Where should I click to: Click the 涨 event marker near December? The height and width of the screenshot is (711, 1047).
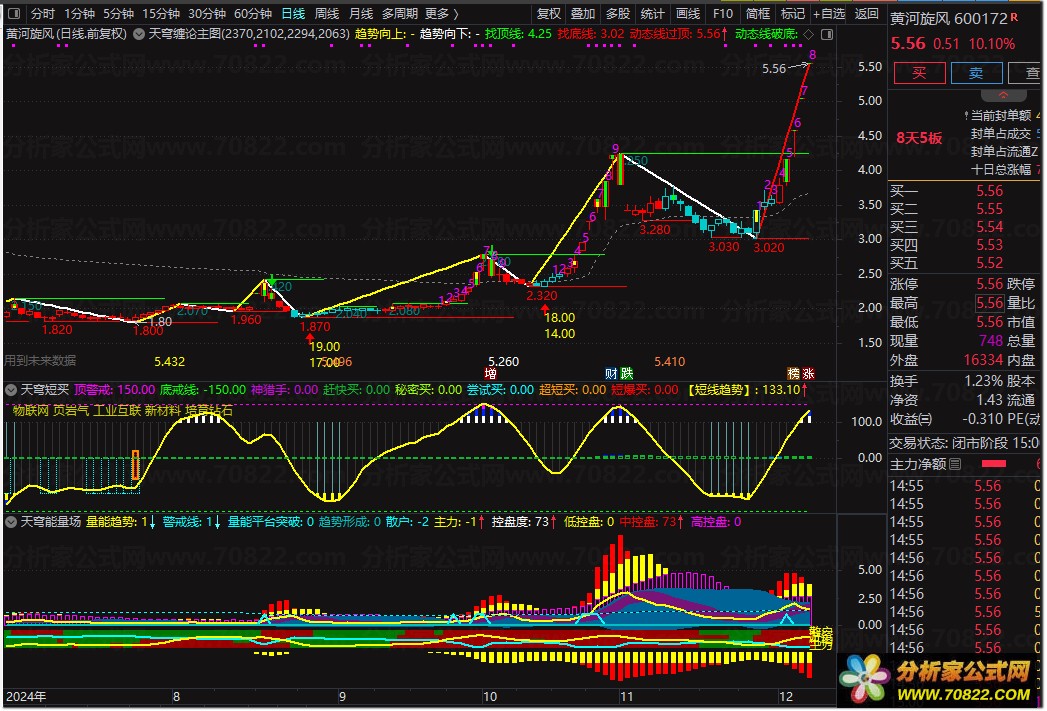click(x=809, y=374)
